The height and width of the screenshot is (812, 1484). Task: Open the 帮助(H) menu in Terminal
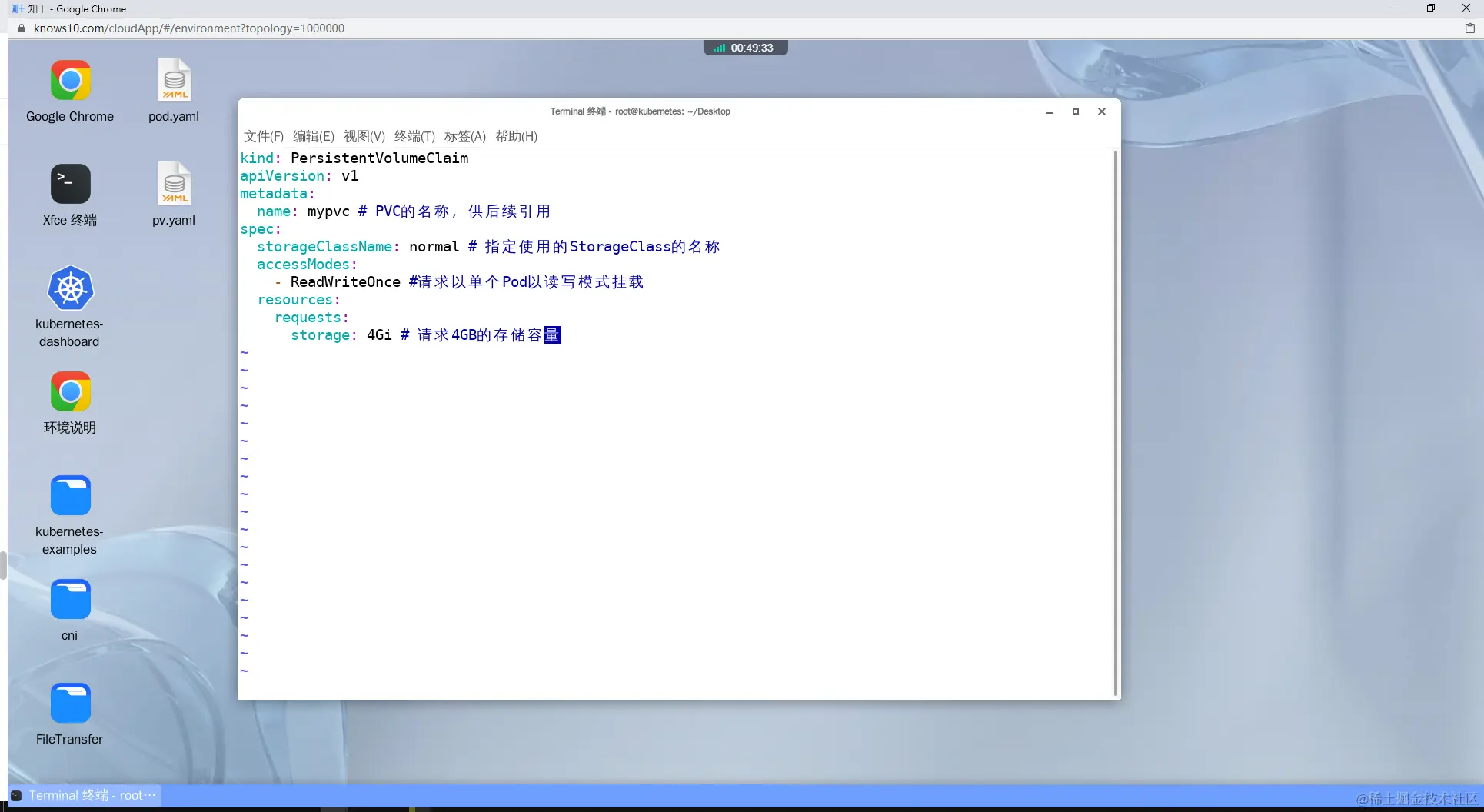(x=517, y=136)
